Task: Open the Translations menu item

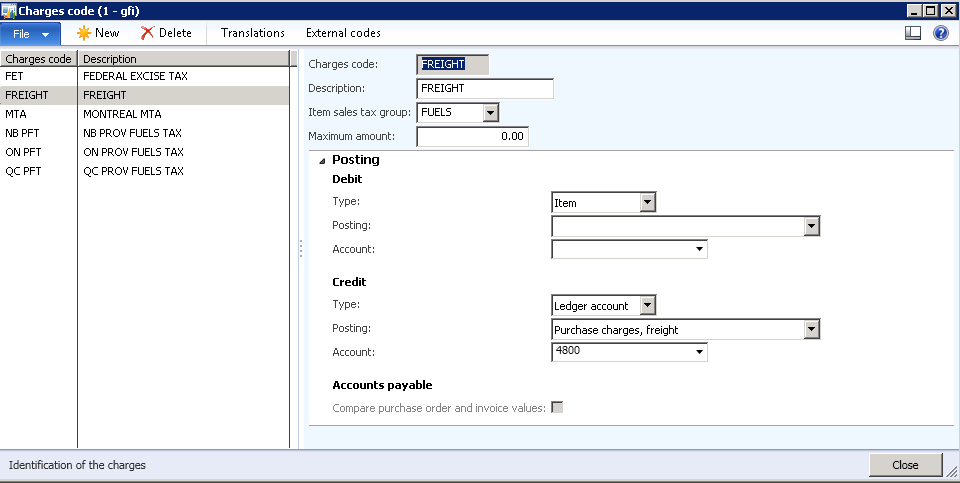Action: click(x=252, y=33)
